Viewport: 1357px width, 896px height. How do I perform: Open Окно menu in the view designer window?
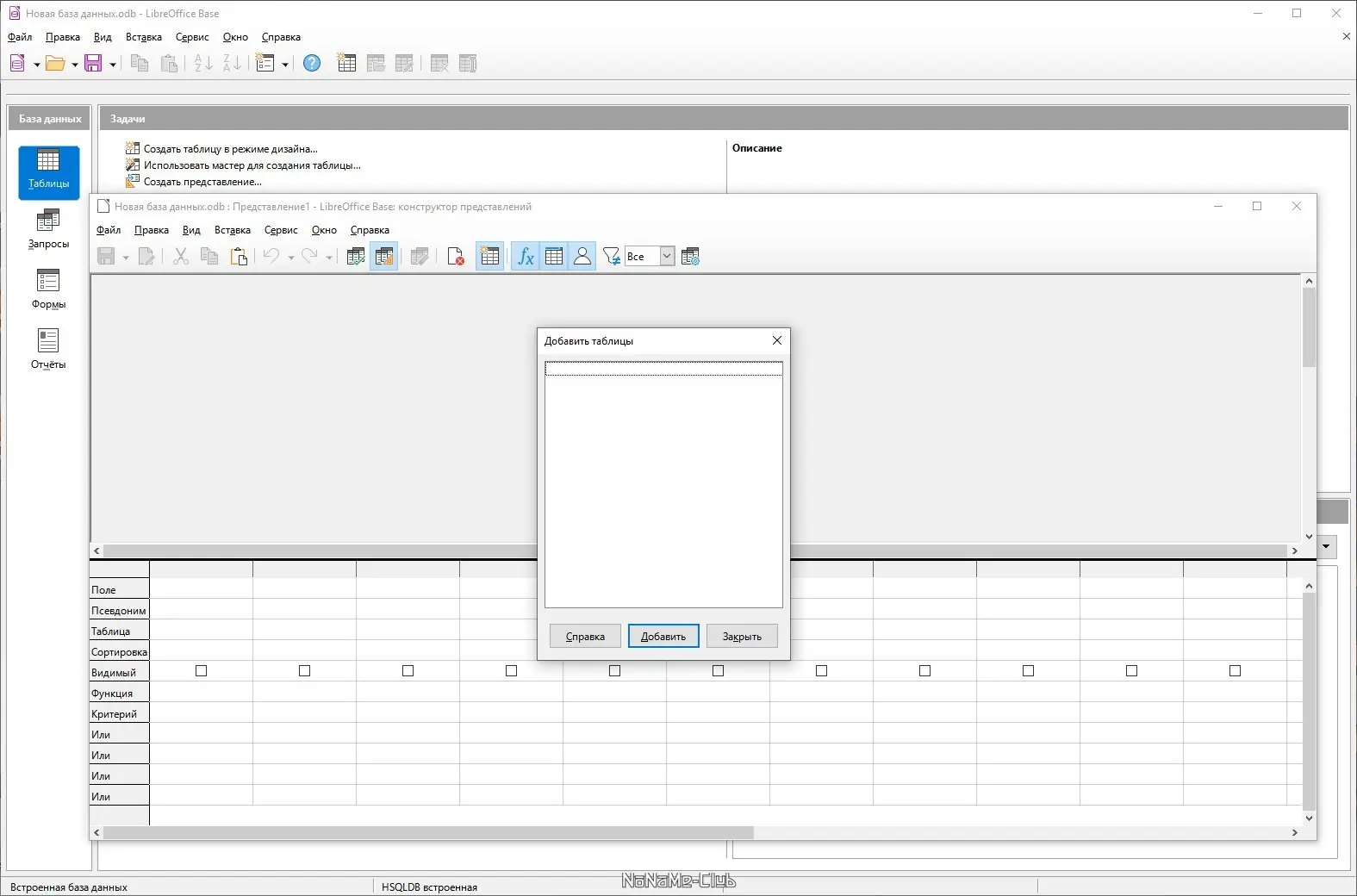click(x=324, y=230)
